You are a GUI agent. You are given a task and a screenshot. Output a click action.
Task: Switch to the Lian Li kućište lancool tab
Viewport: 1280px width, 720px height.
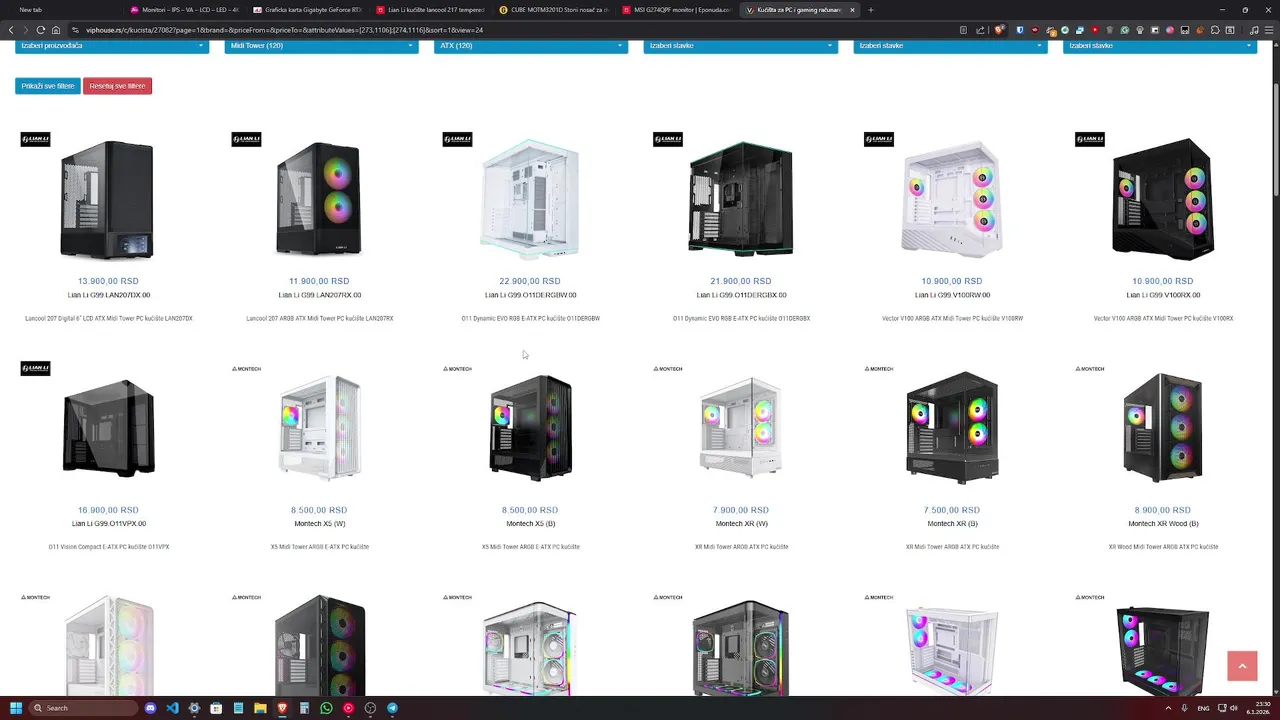(x=431, y=10)
